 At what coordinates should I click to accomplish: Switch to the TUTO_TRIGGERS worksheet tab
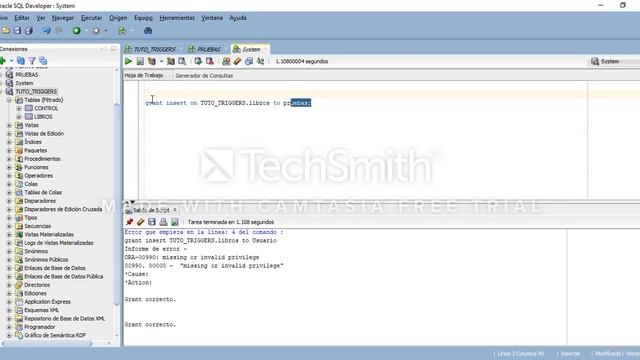pyautogui.click(x=154, y=49)
